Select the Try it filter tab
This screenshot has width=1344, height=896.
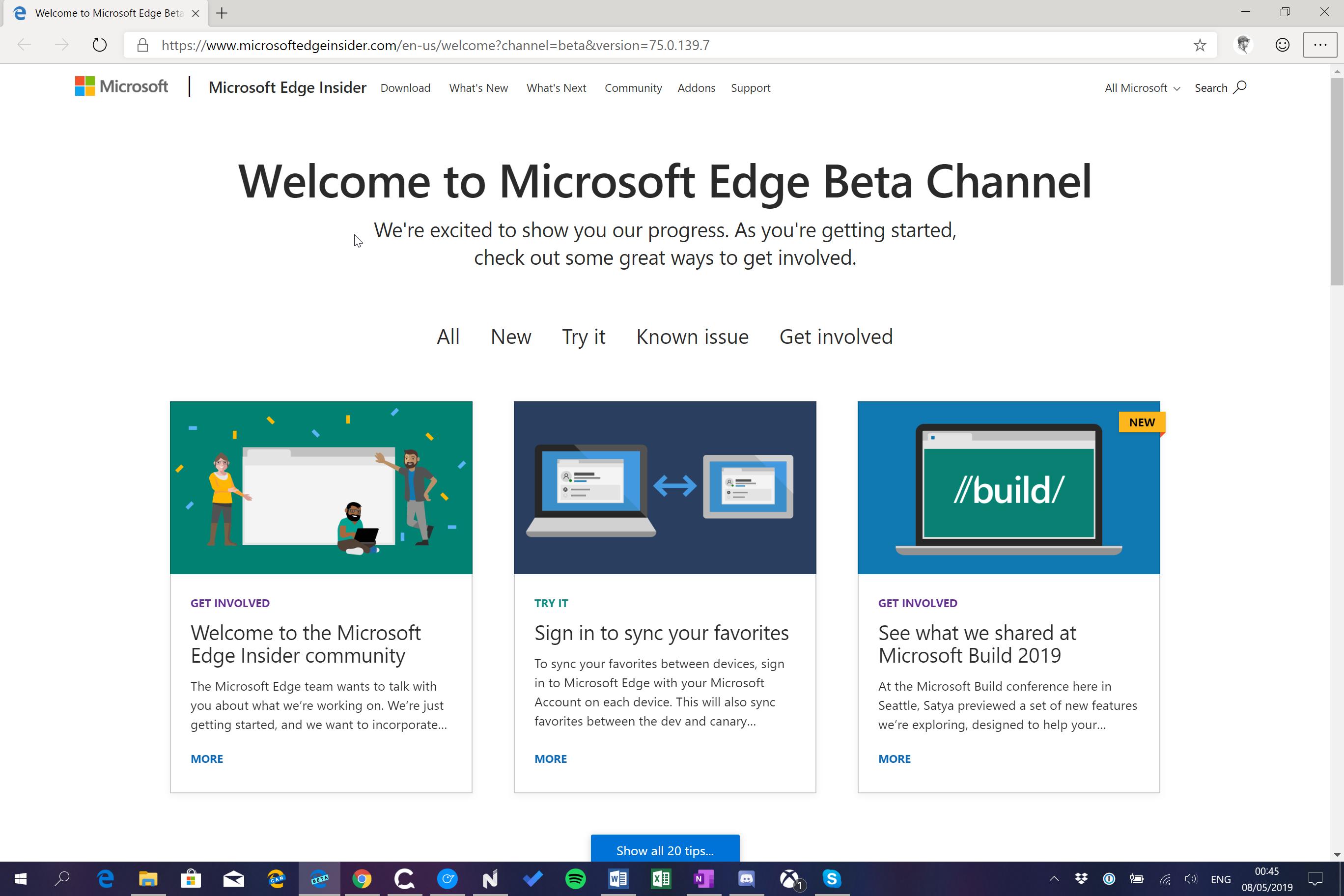[x=584, y=336]
